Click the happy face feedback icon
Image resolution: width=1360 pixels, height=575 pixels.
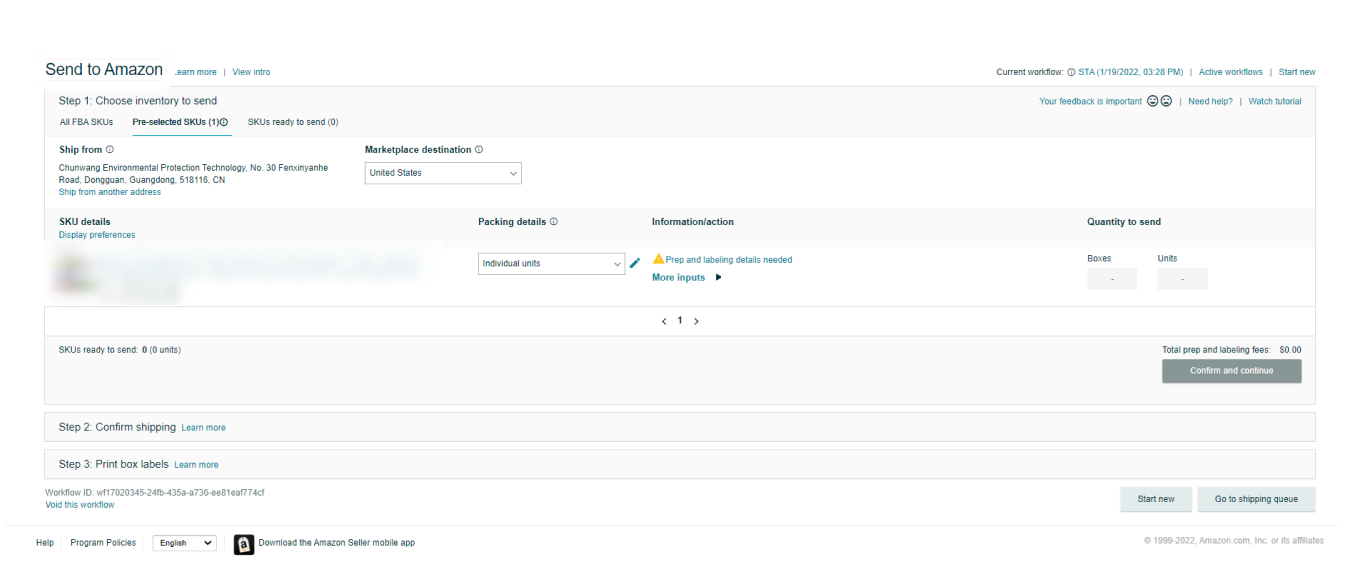click(1152, 101)
